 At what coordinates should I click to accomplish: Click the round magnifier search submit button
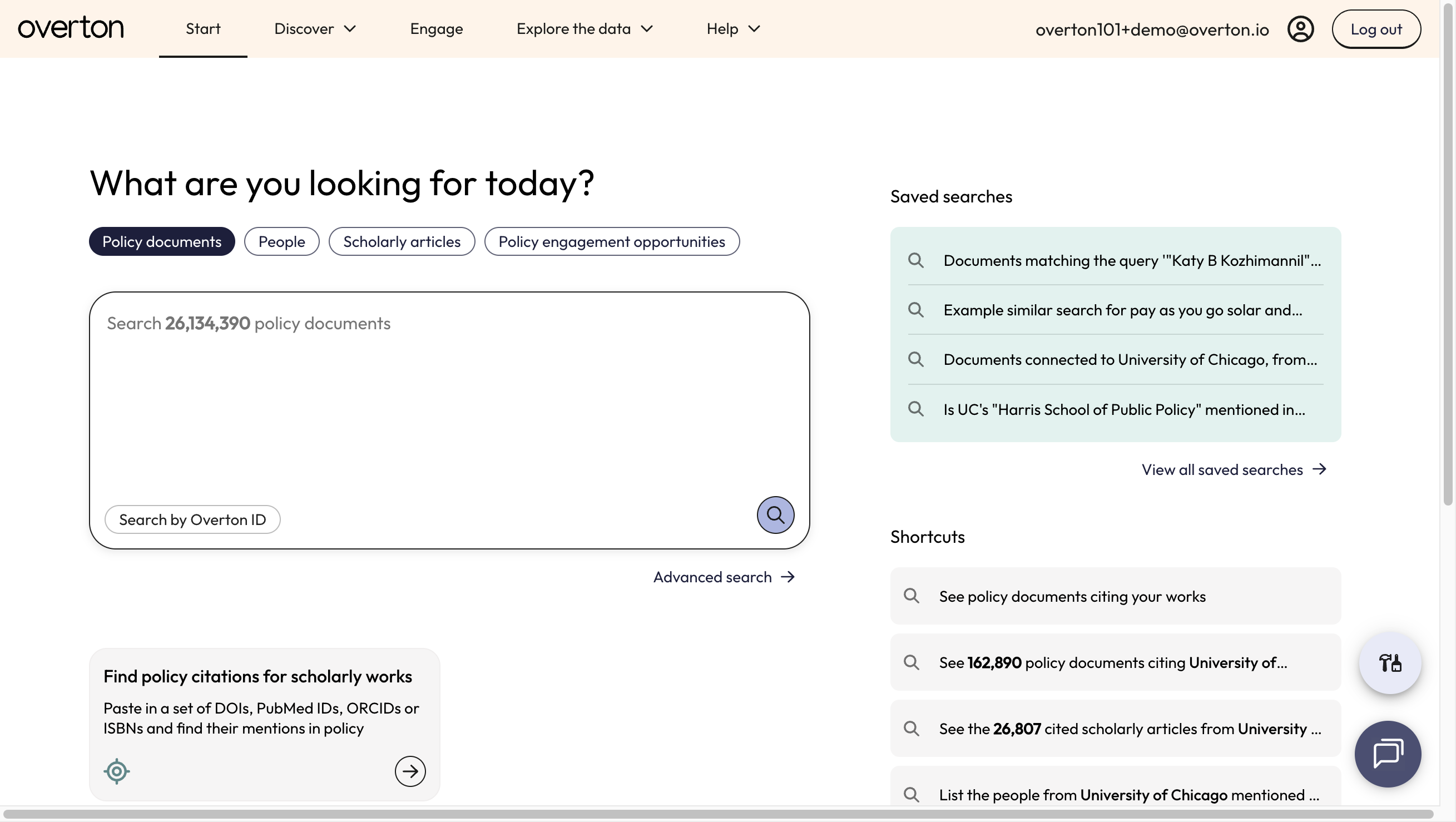click(x=775, y=514)
